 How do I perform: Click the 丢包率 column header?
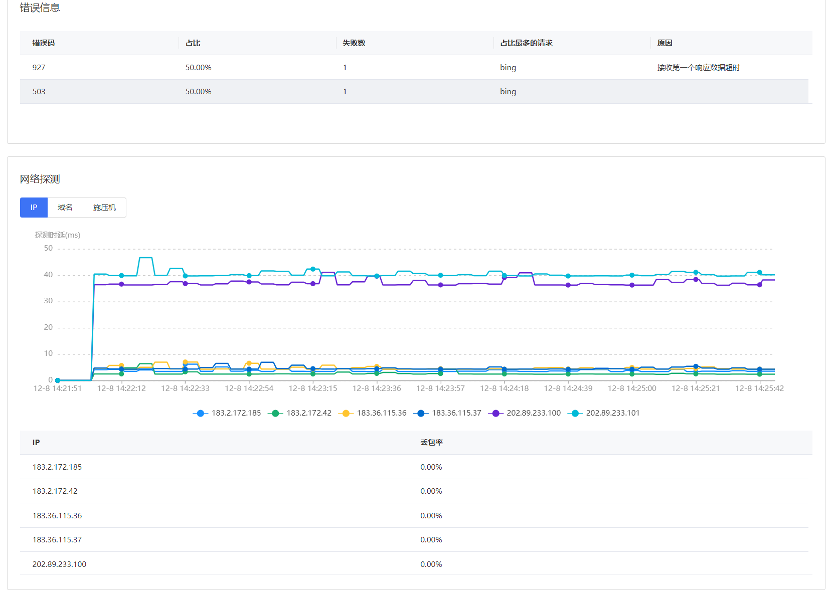click(x=431, y=442)
